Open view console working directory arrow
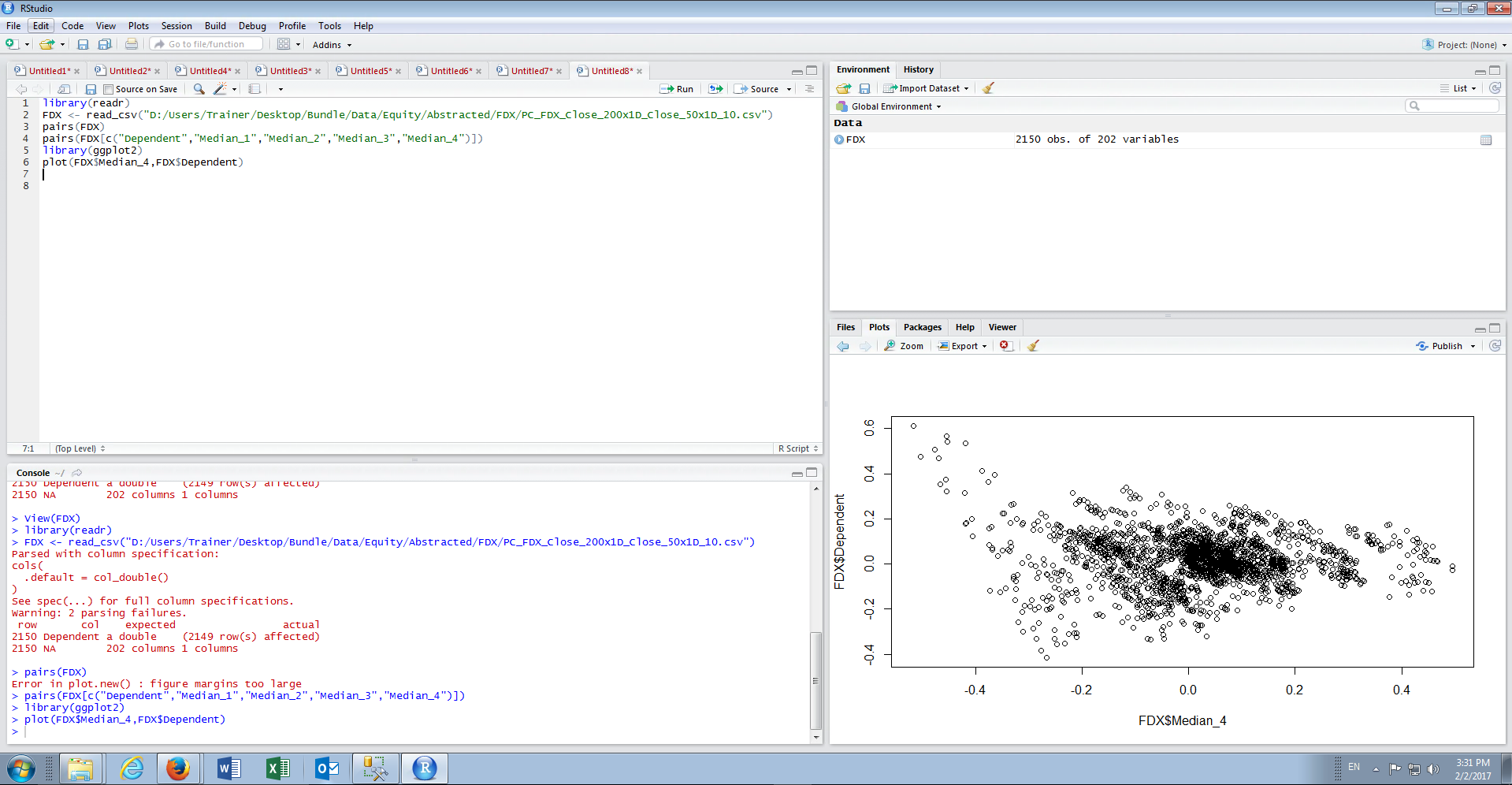The image size is (1512, 785). (76, 473)
